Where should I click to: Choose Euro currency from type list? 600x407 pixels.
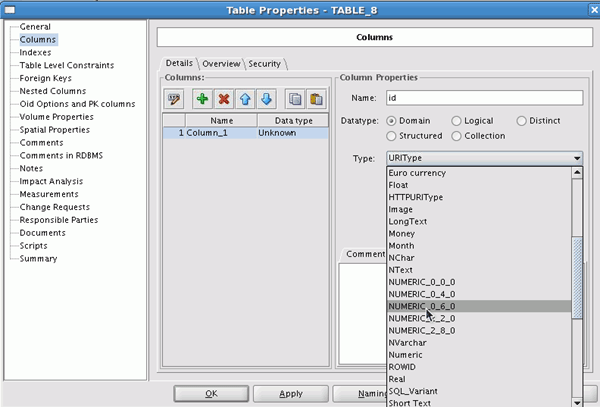click(x=479, y=173)
